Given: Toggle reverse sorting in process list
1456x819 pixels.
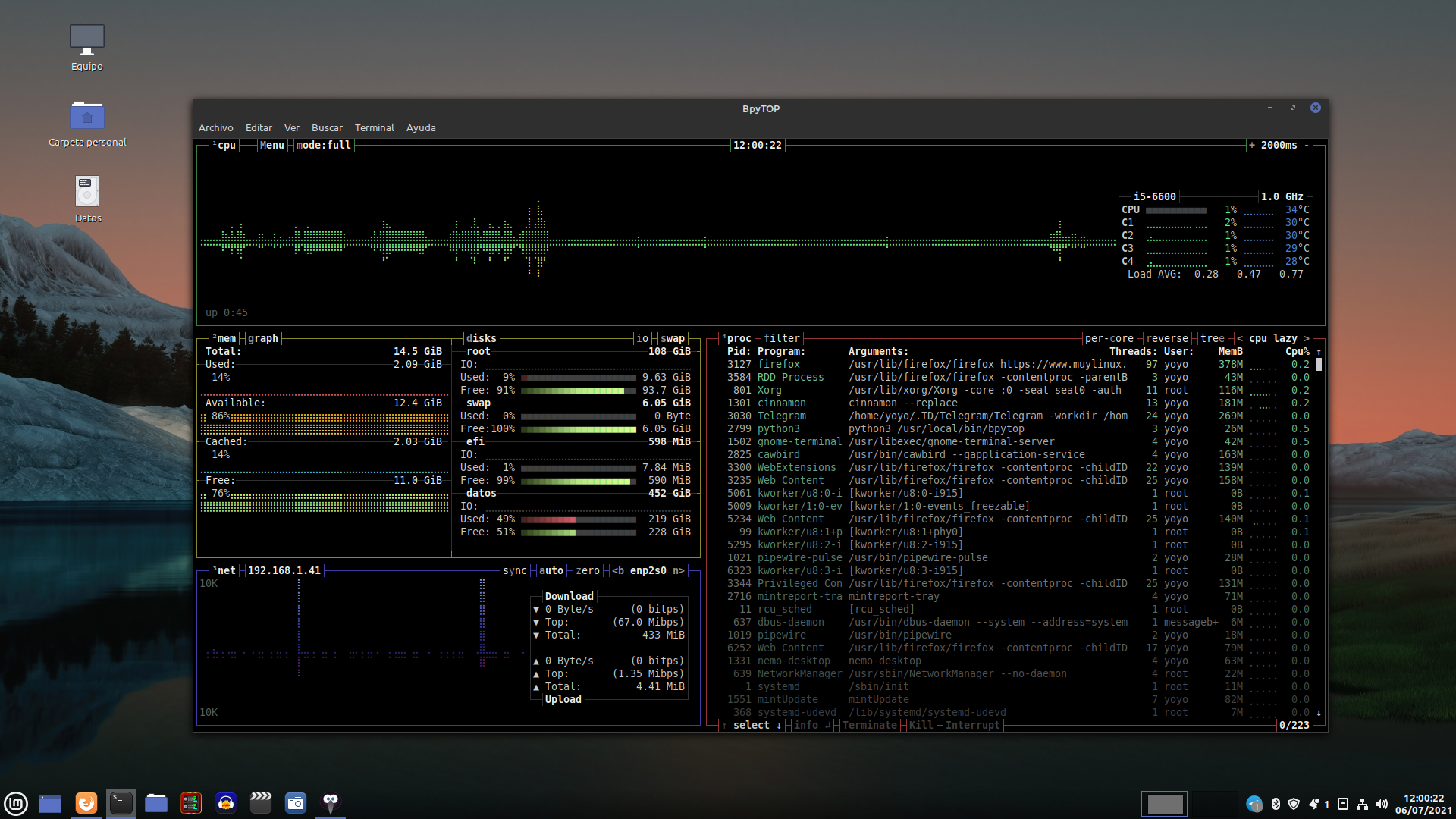Looking at the screenshot, I should point(1167,338).
